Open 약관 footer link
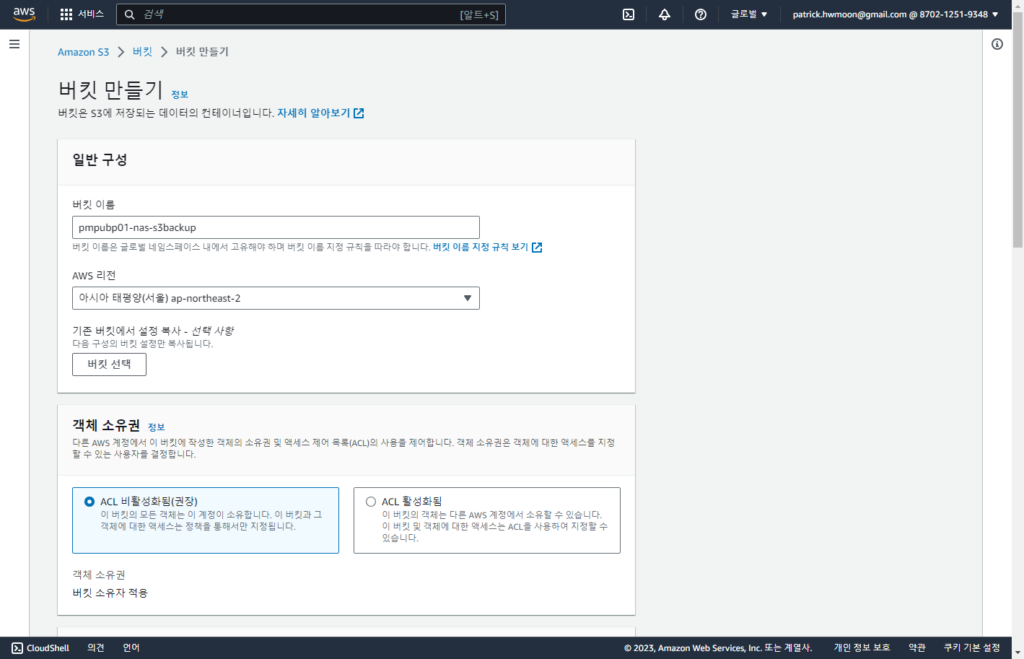The width and height of the screenshot is (1024, 659). (917, 648)
